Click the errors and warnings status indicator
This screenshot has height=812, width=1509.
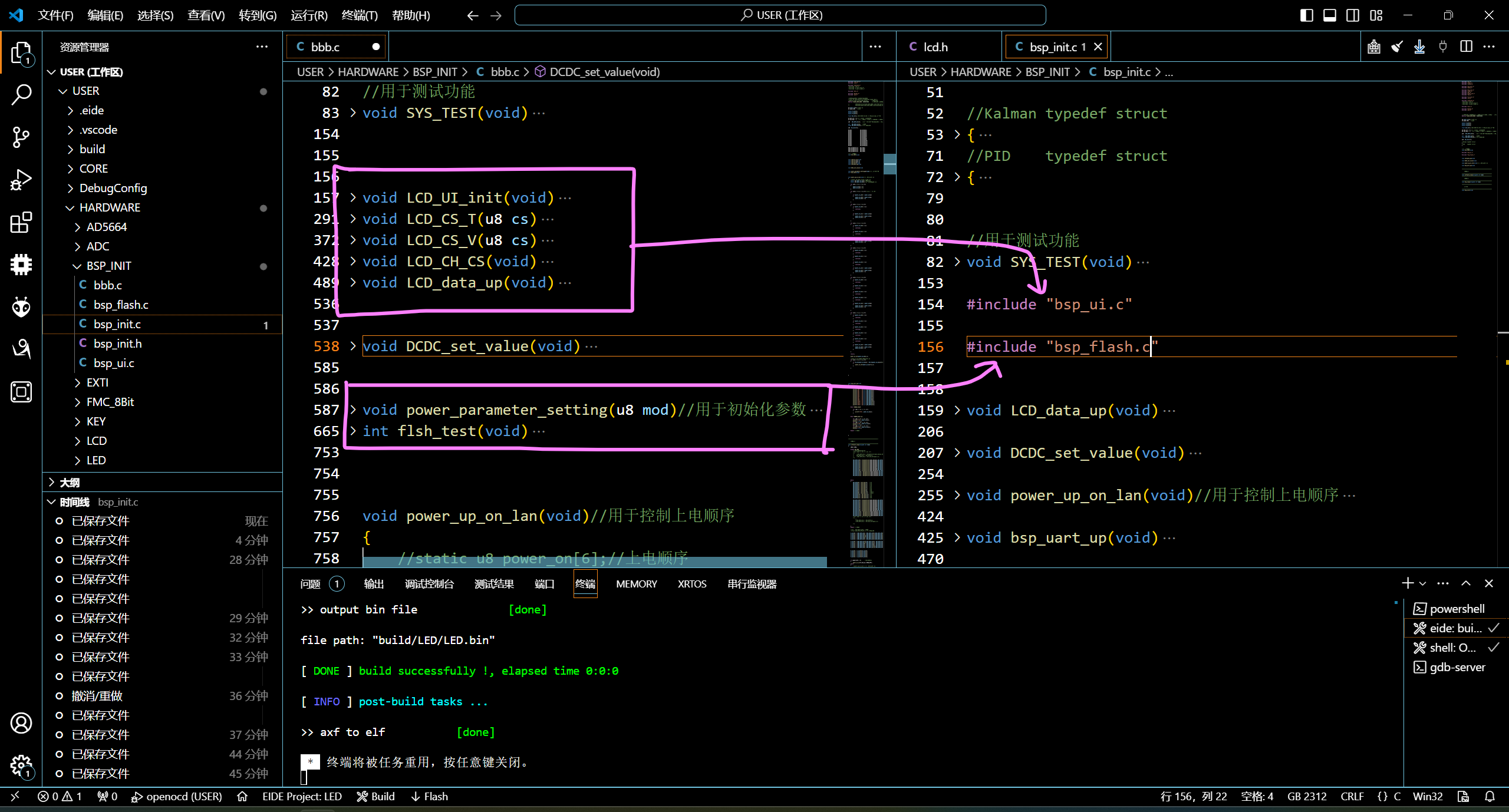60,797
